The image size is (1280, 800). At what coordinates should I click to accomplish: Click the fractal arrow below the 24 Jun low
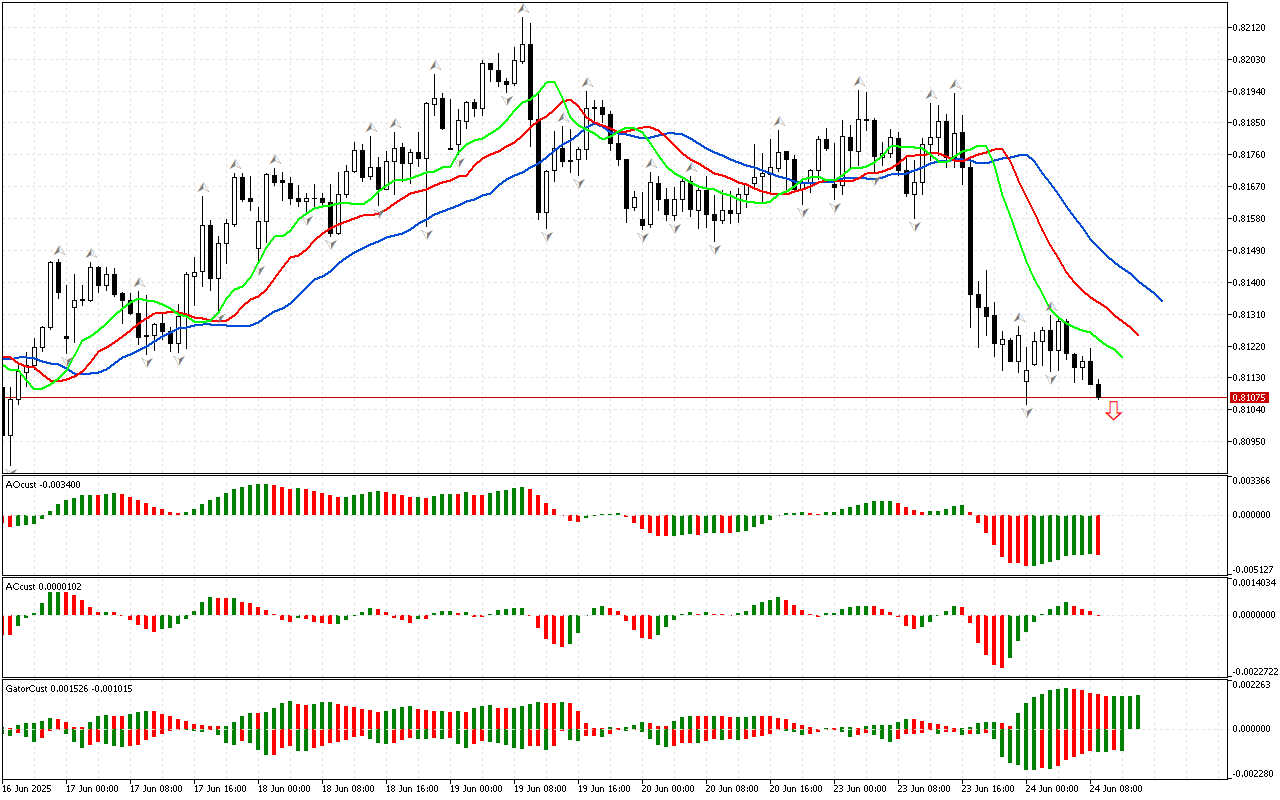(x=1027, y=412)
